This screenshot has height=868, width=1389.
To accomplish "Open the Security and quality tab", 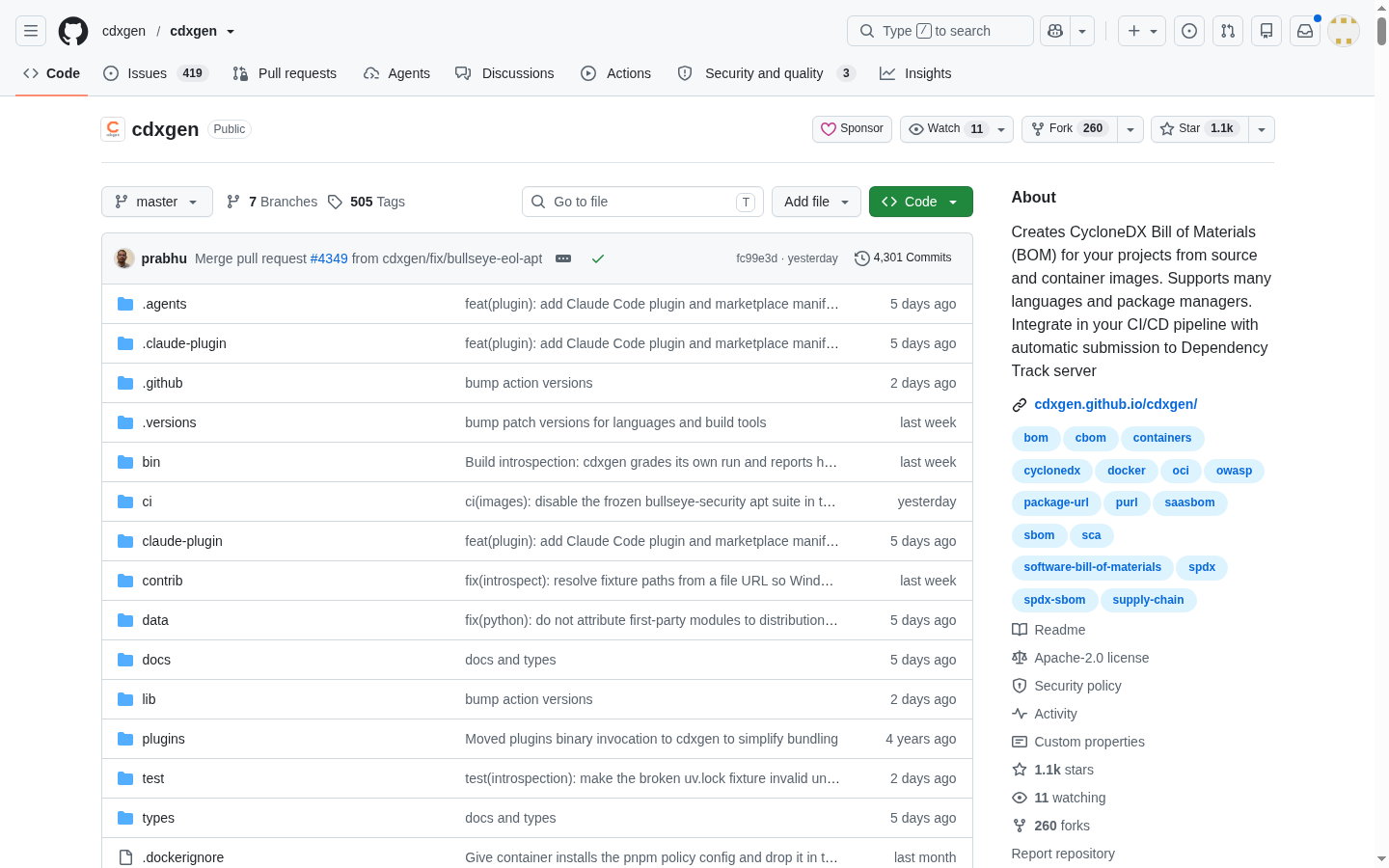I will (x=766, y=73).
